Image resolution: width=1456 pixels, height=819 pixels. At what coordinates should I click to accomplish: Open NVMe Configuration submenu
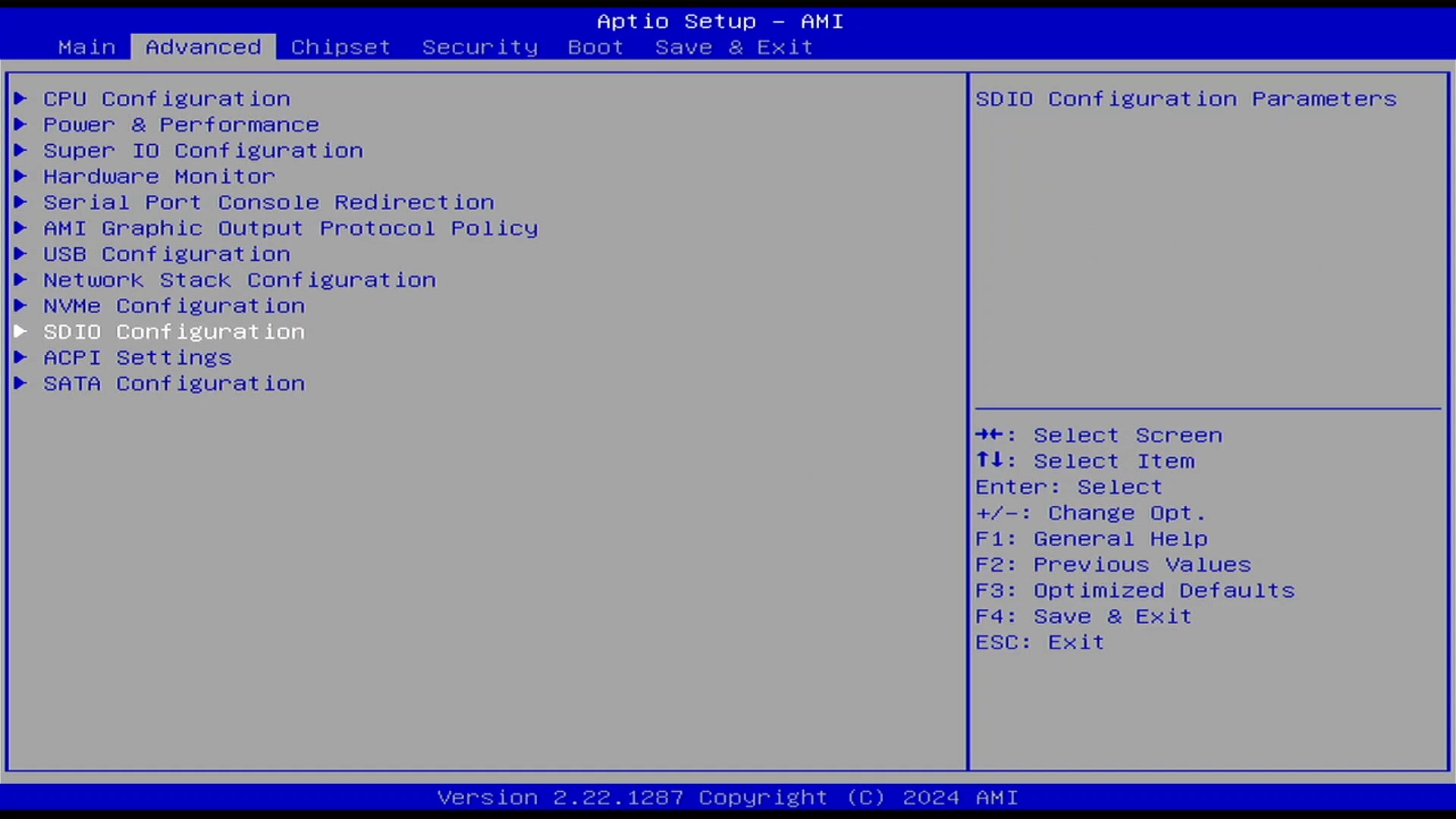pos(174,306)
